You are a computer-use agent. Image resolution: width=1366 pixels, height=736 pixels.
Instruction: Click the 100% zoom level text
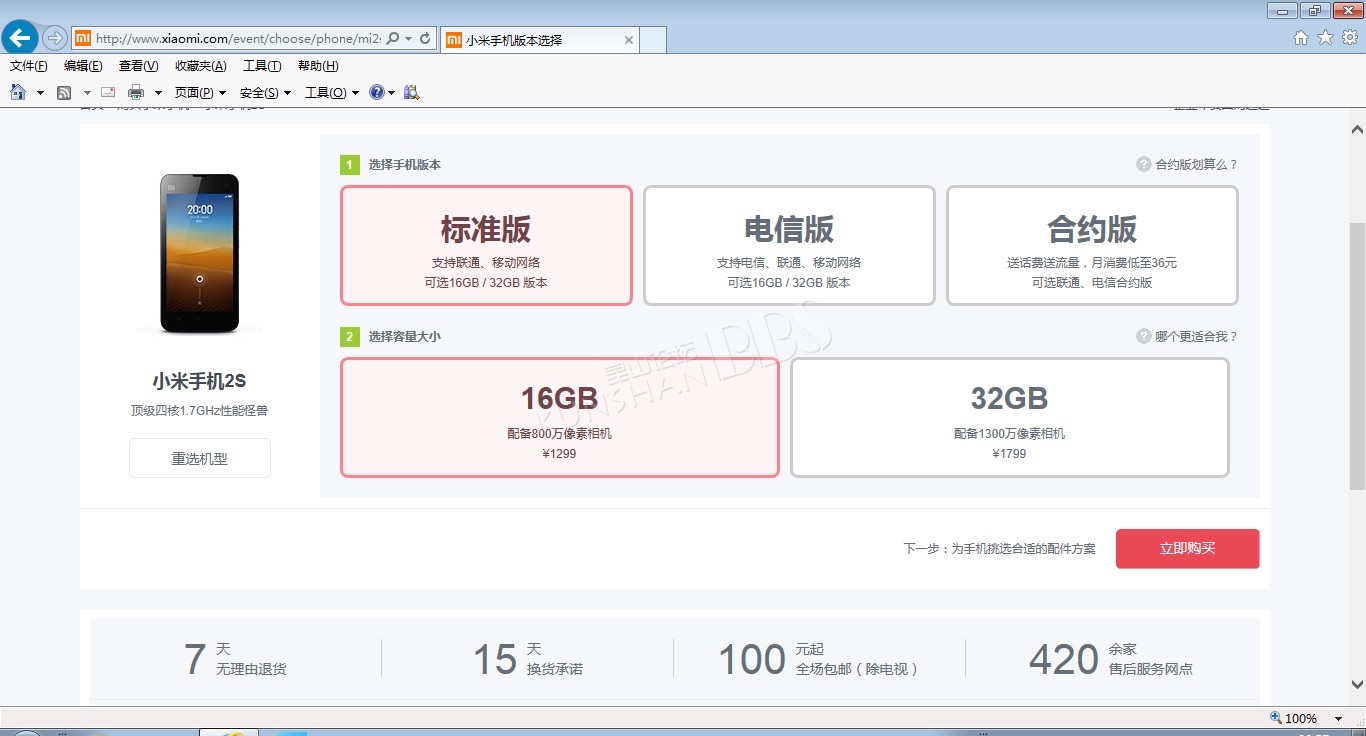(1301, 718)
